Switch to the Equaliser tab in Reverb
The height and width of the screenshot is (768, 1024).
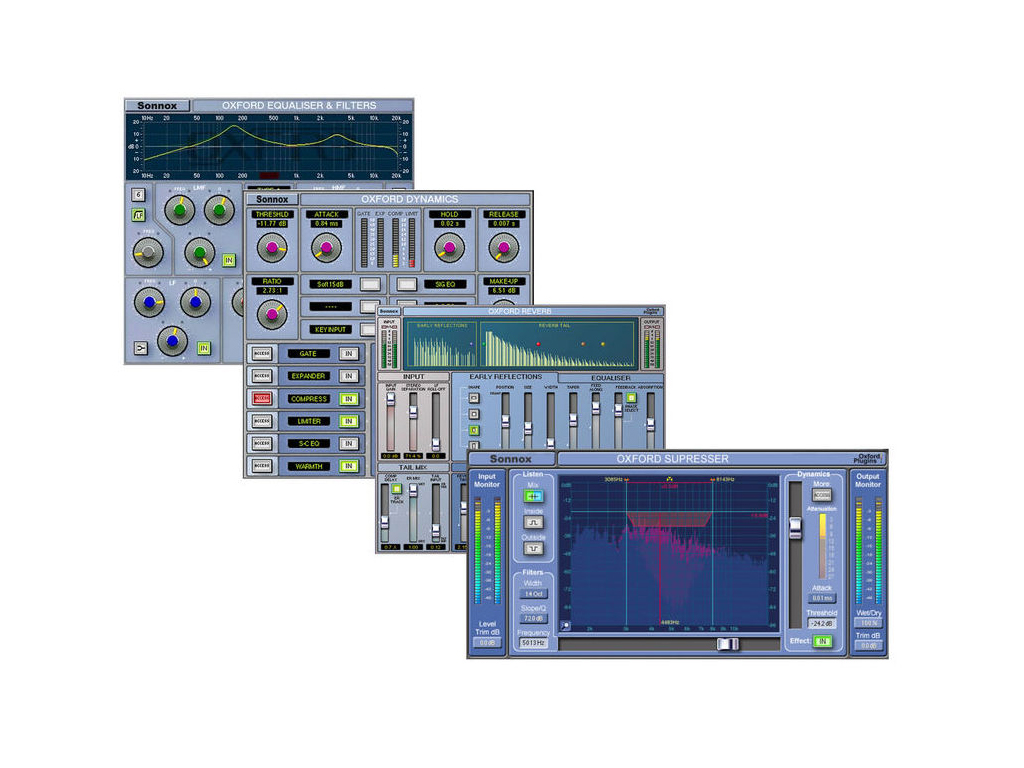click(x=610, y=378)
